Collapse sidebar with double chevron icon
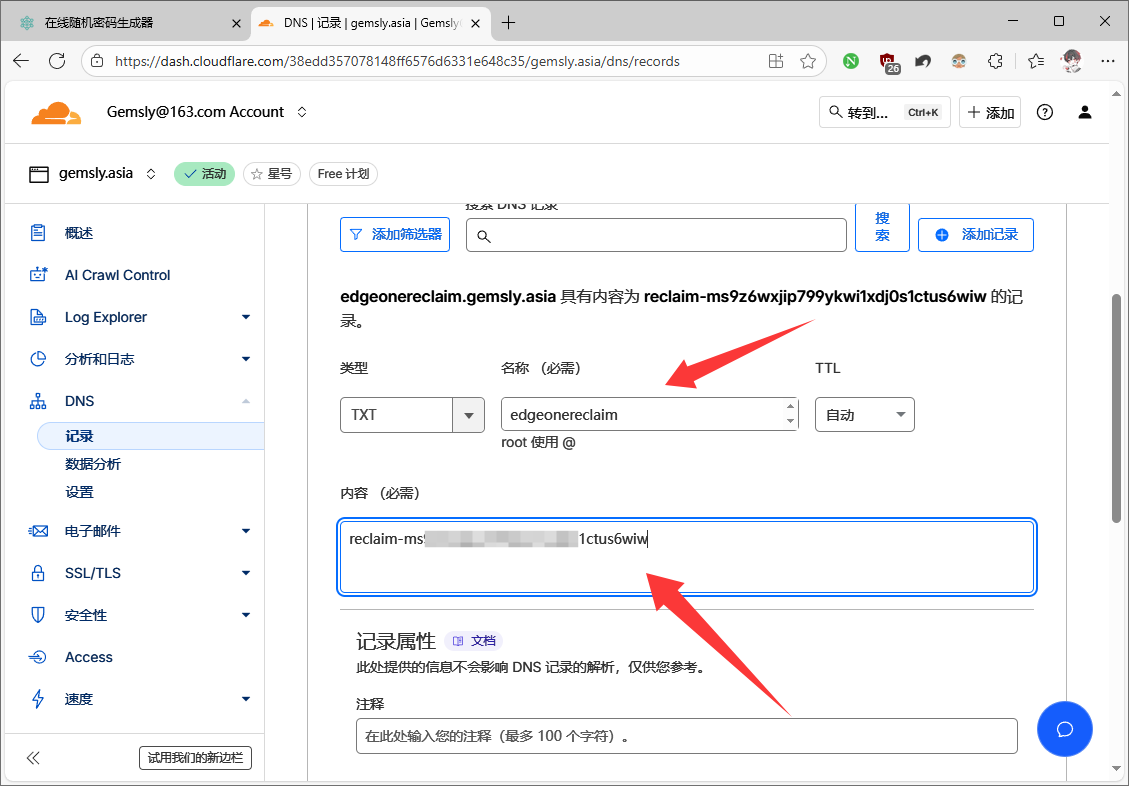Screen dimensions: 1129x786 (33, 758)
